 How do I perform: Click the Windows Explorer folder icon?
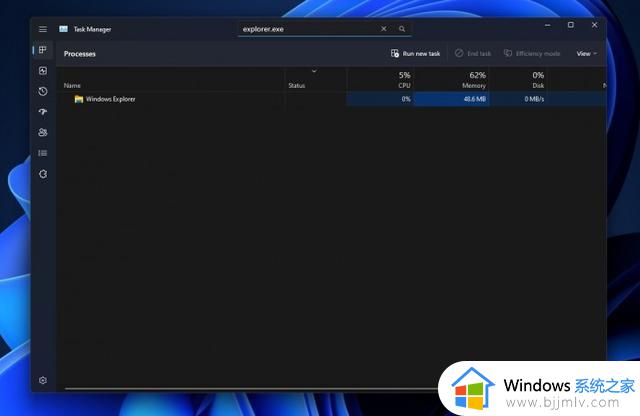(79, 99)
